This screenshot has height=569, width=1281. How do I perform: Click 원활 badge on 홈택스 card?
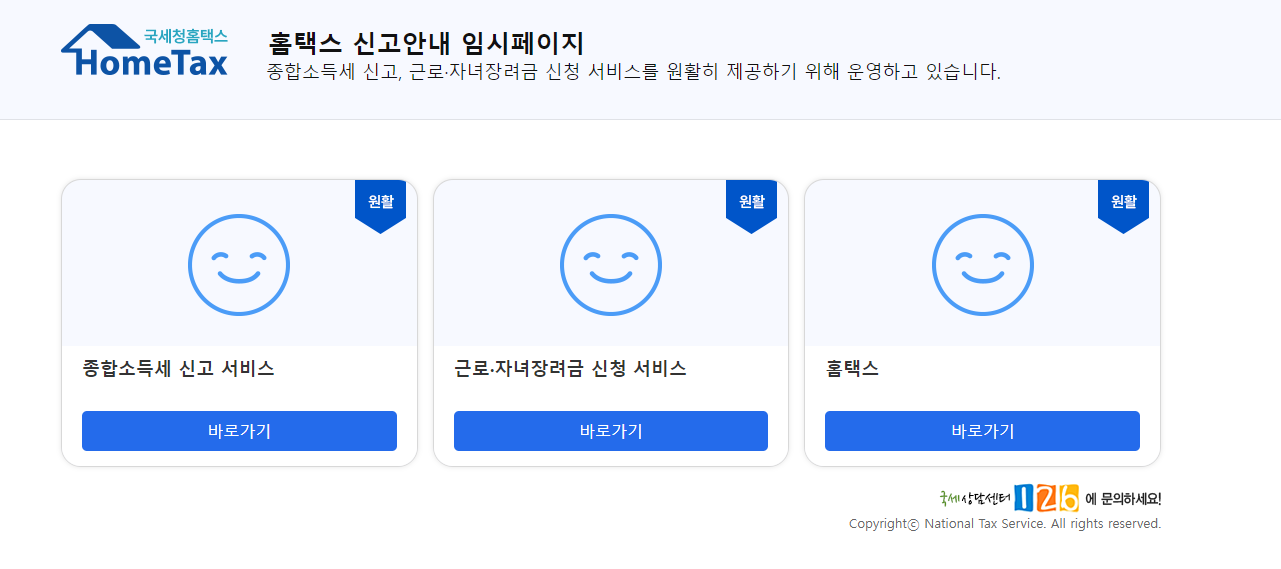click(1123, 206)
